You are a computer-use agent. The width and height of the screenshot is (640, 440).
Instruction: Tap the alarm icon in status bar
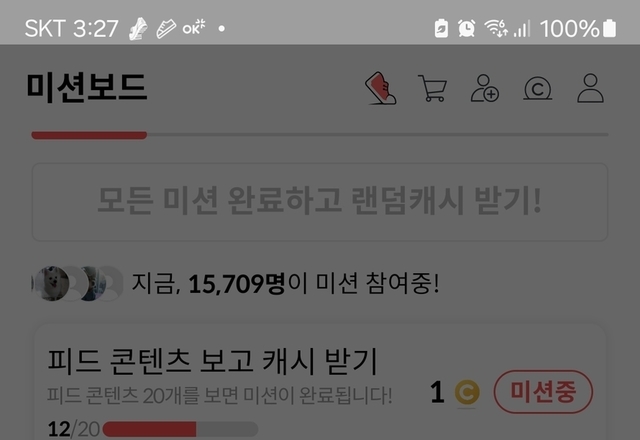tap(467, 29)
